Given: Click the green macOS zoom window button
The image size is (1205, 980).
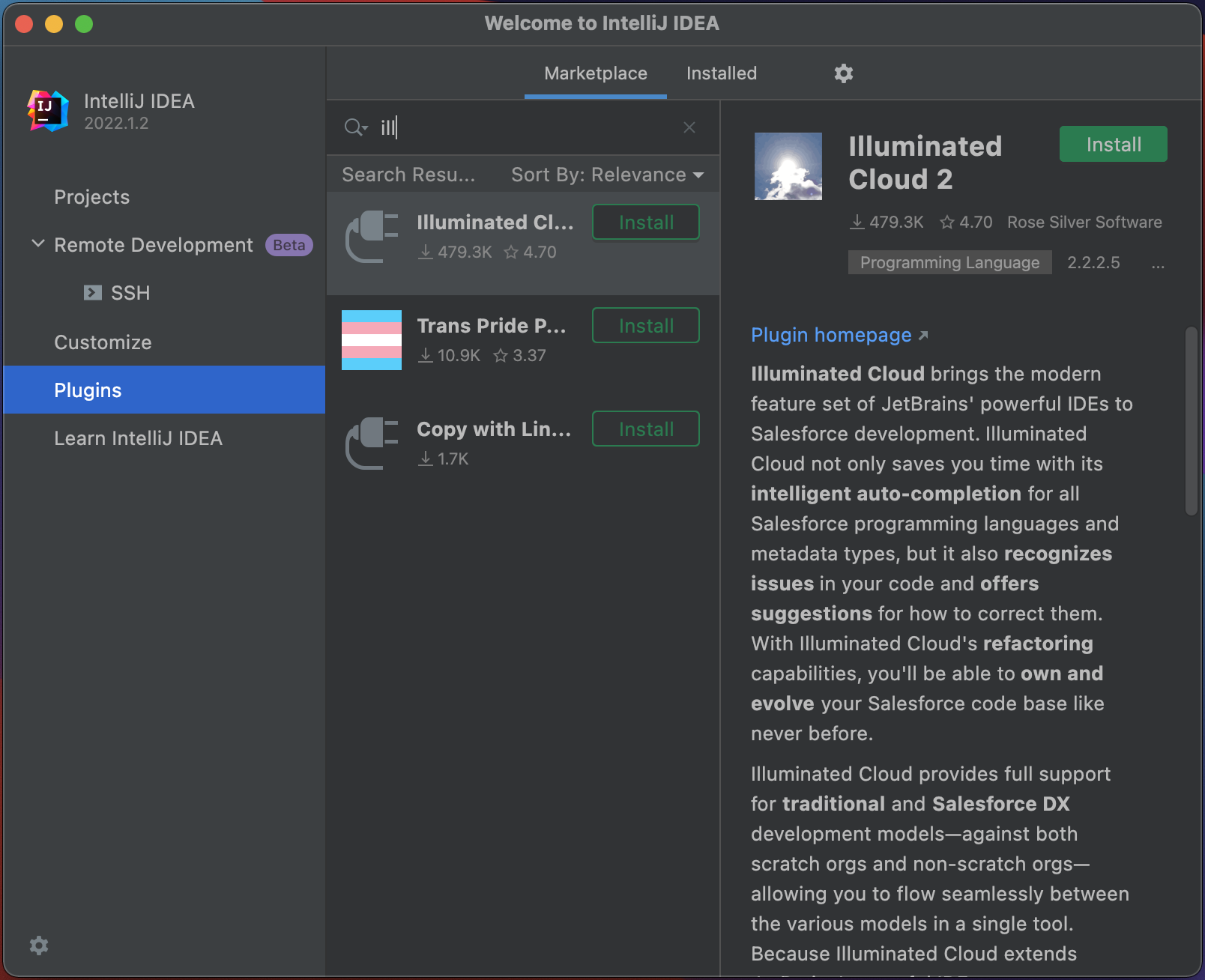Looking at the screenshot, I should (84, 24).
